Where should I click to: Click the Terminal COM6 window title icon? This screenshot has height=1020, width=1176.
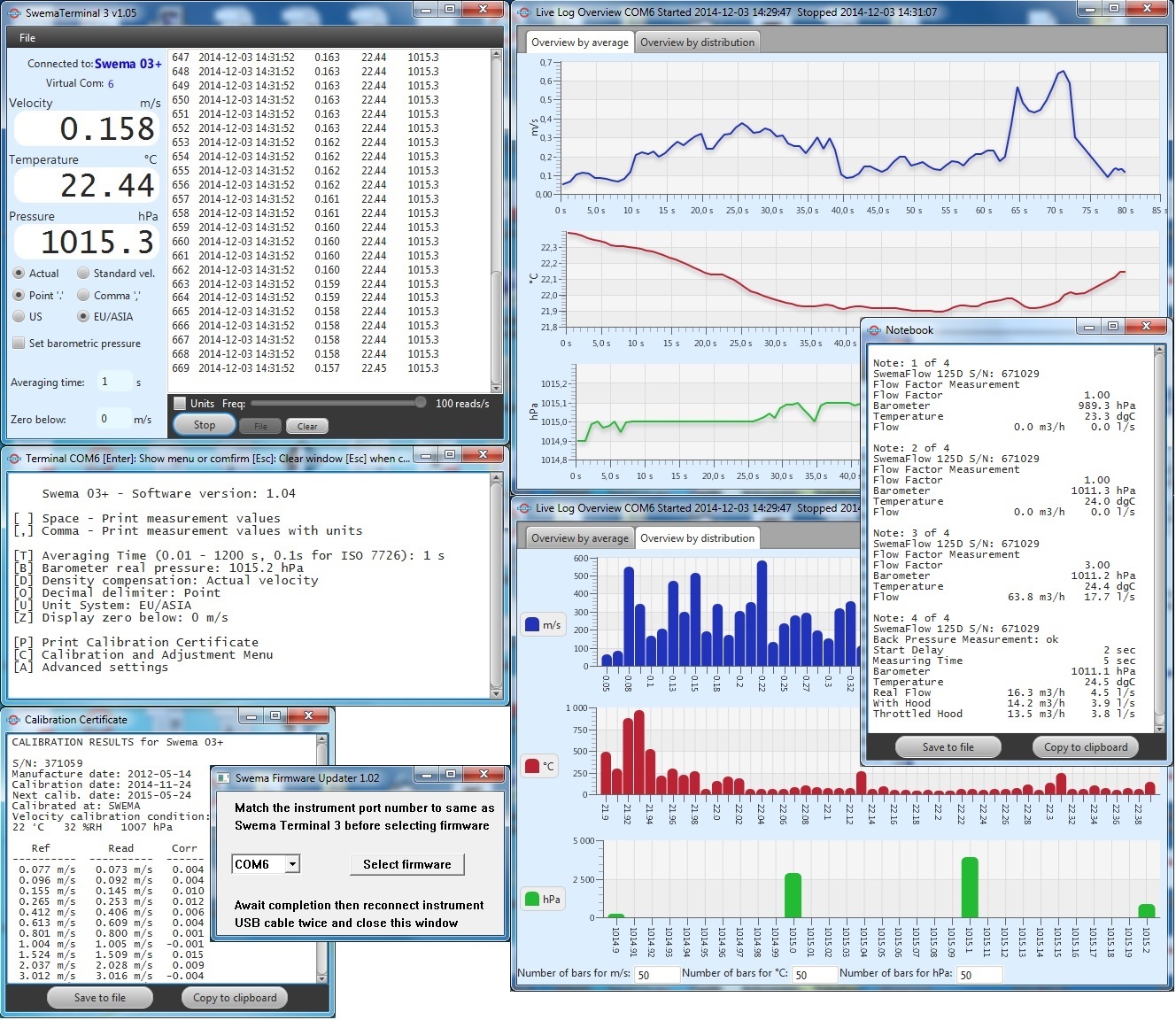coord(13,459)
